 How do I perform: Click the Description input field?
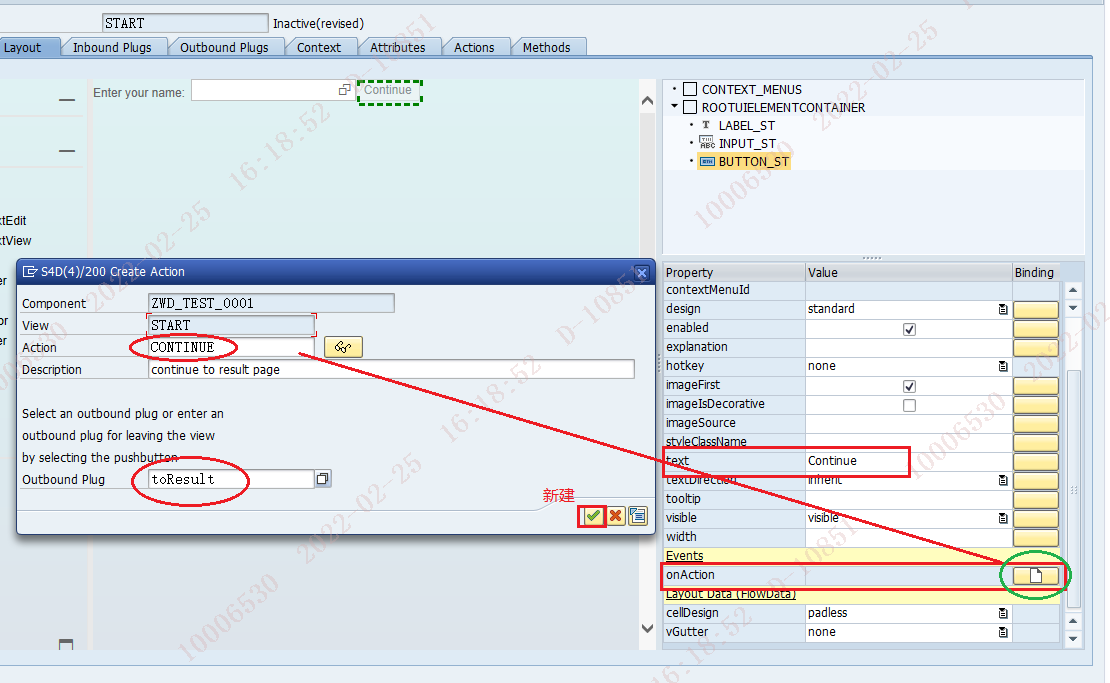[391, 369]
